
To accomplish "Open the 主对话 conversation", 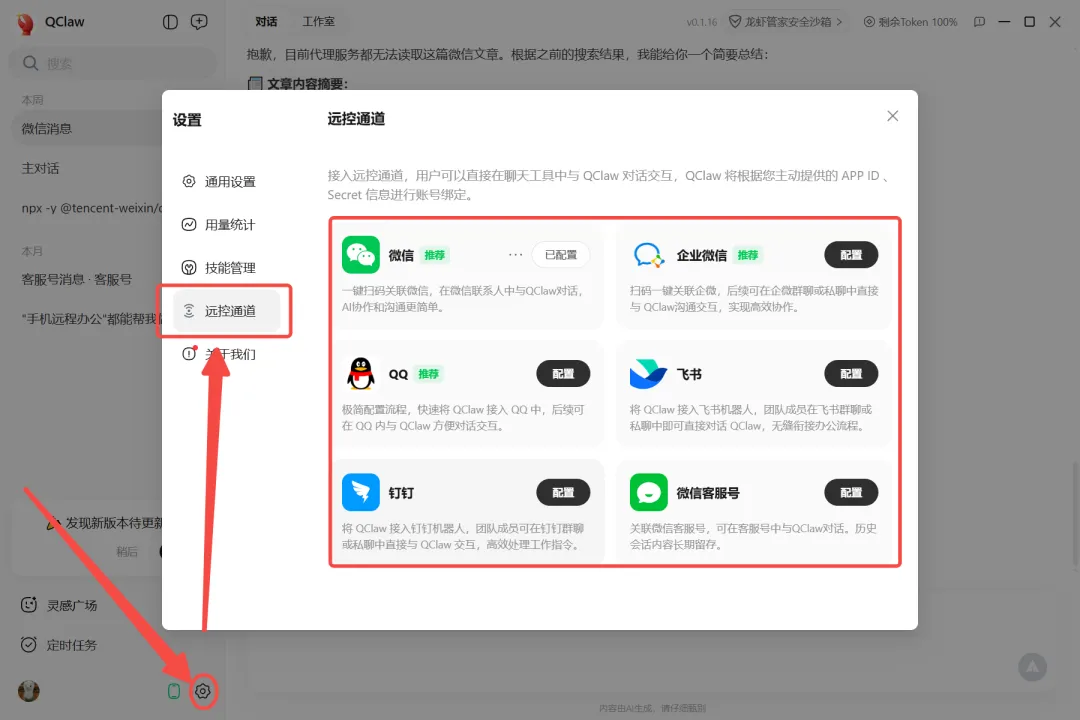I will point(87,168).
